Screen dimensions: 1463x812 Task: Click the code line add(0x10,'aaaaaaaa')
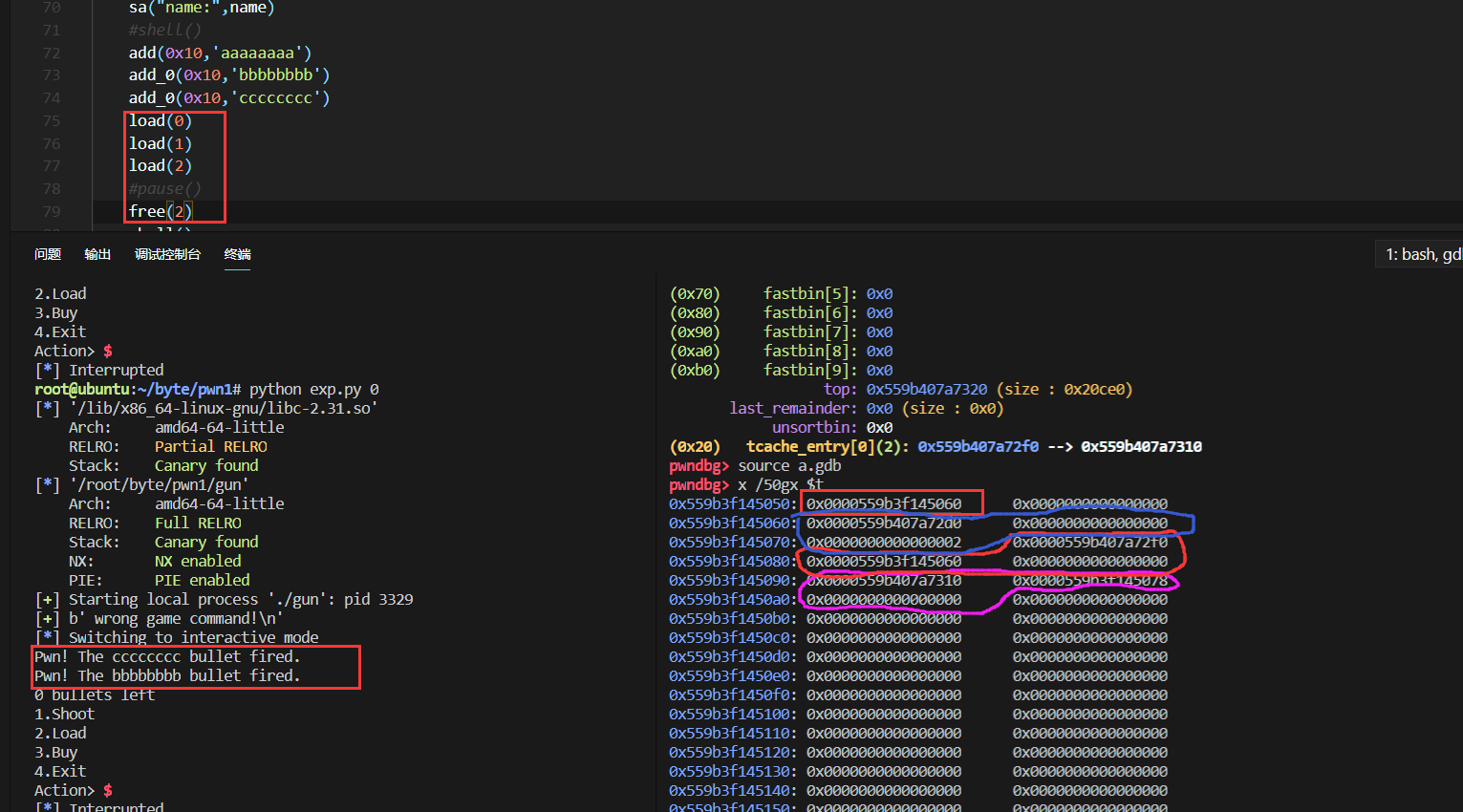(221, 53)
